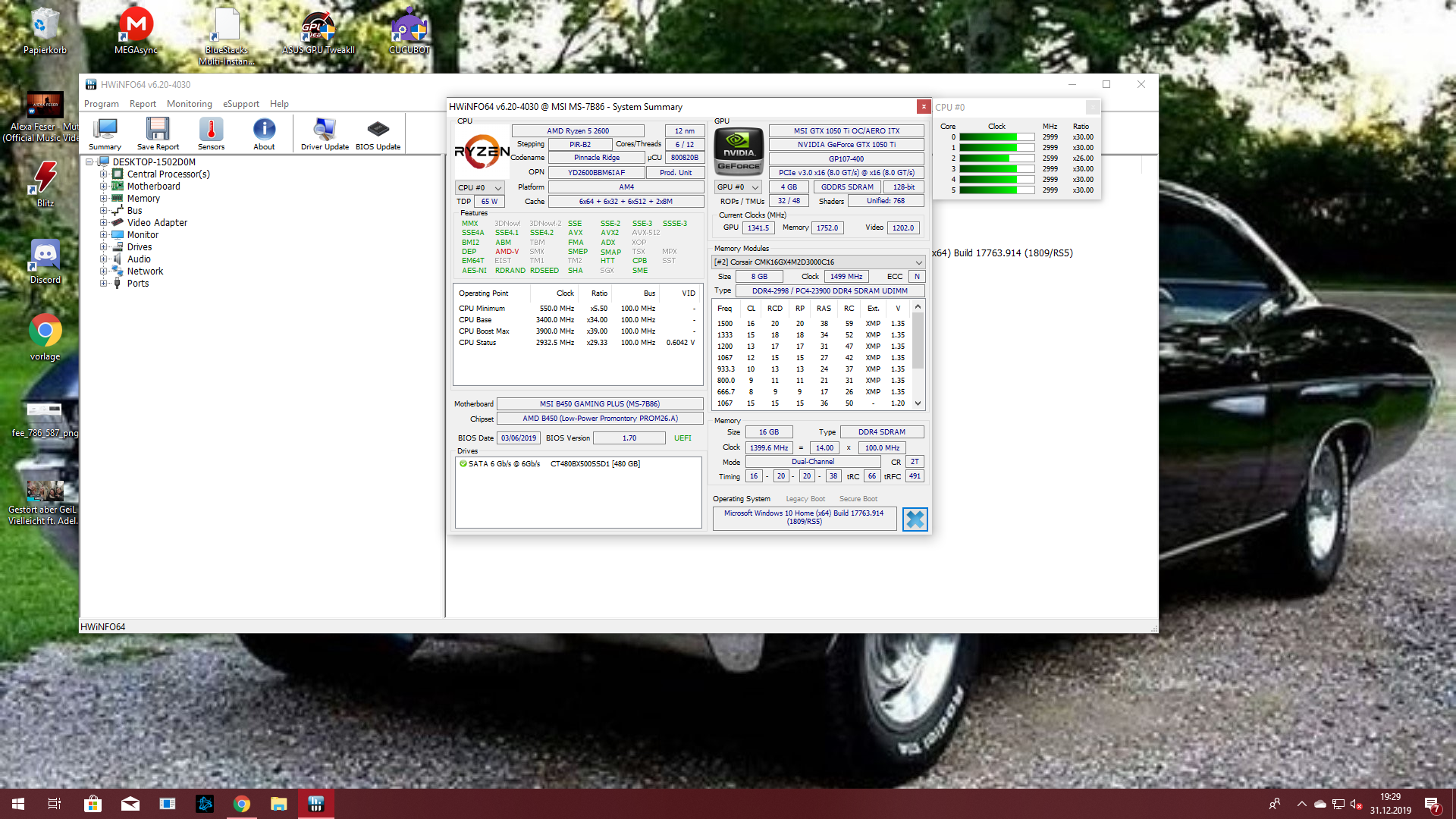The image size is (1456, 819).
Task: Open Google Chrome from the taskbar
Action: click(242, 804)
